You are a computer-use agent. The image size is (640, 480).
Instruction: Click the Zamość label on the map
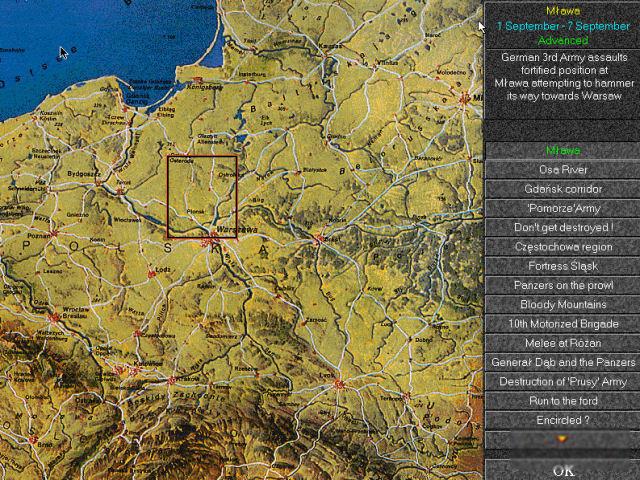click(x=316, y=320)
